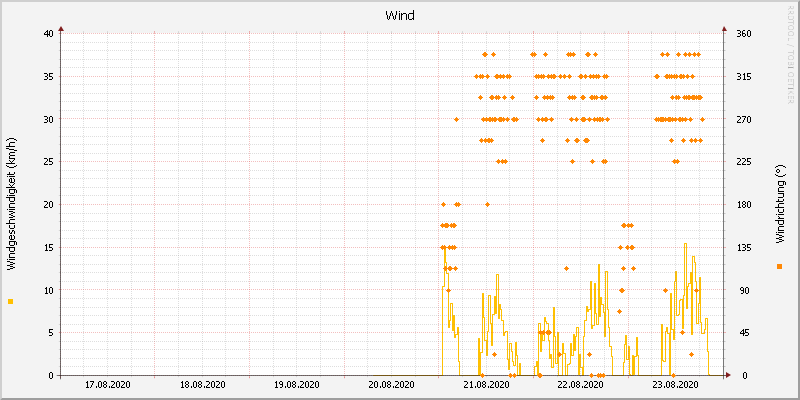Select the 19.08.2020 date label
The width and height of the screenshot is (800, 400).
(x=297, y=385)
